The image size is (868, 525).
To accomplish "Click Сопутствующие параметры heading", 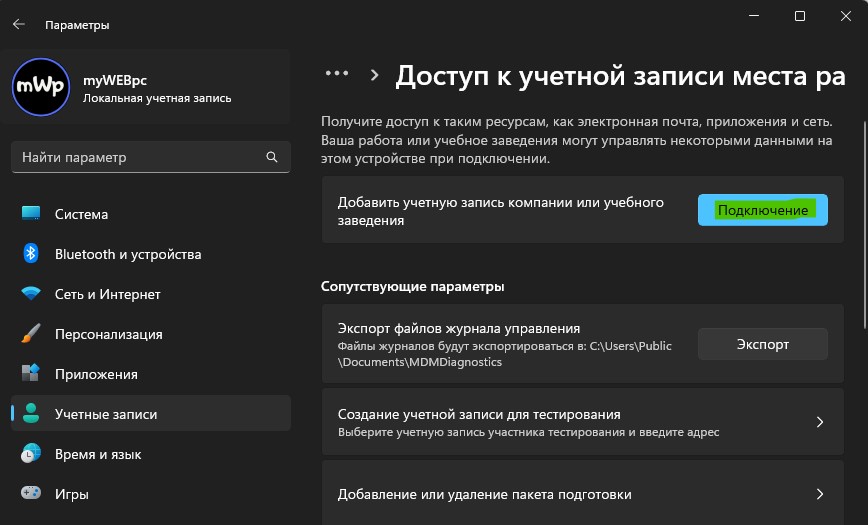I will [x=412, y=286].
